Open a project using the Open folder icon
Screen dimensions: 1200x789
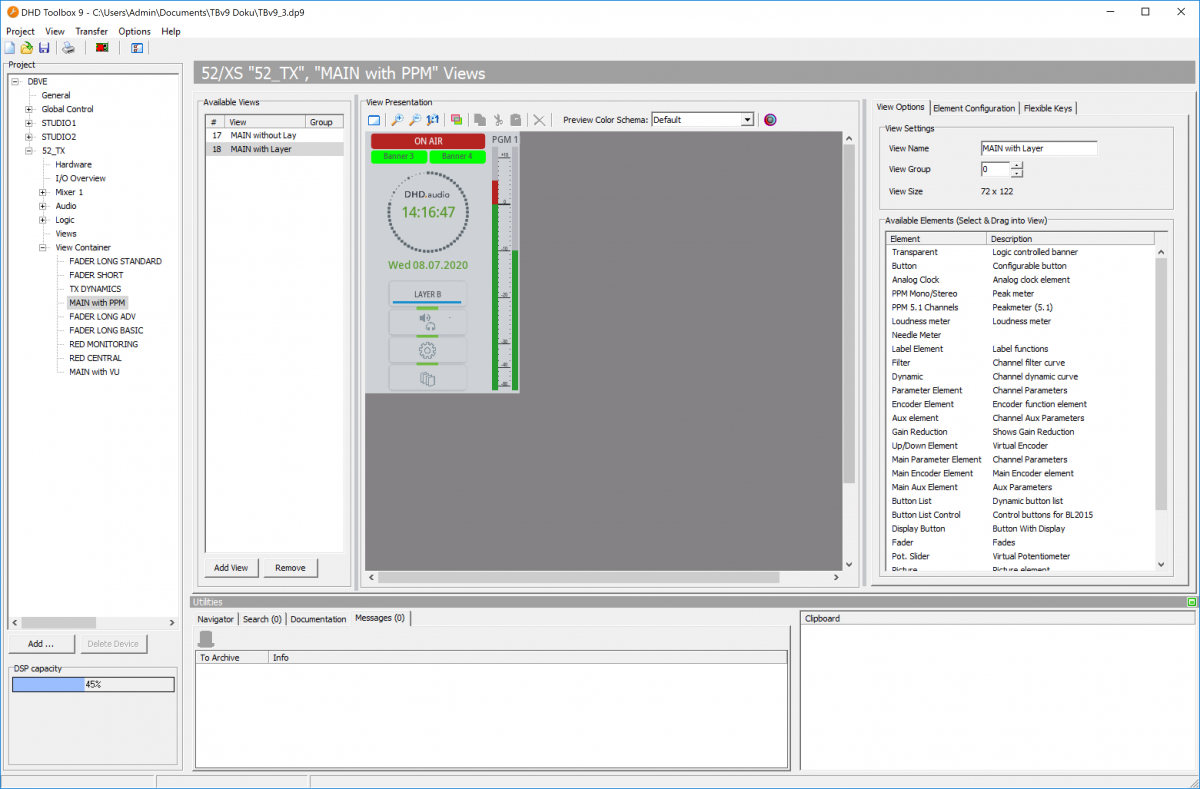coord(26,47)
